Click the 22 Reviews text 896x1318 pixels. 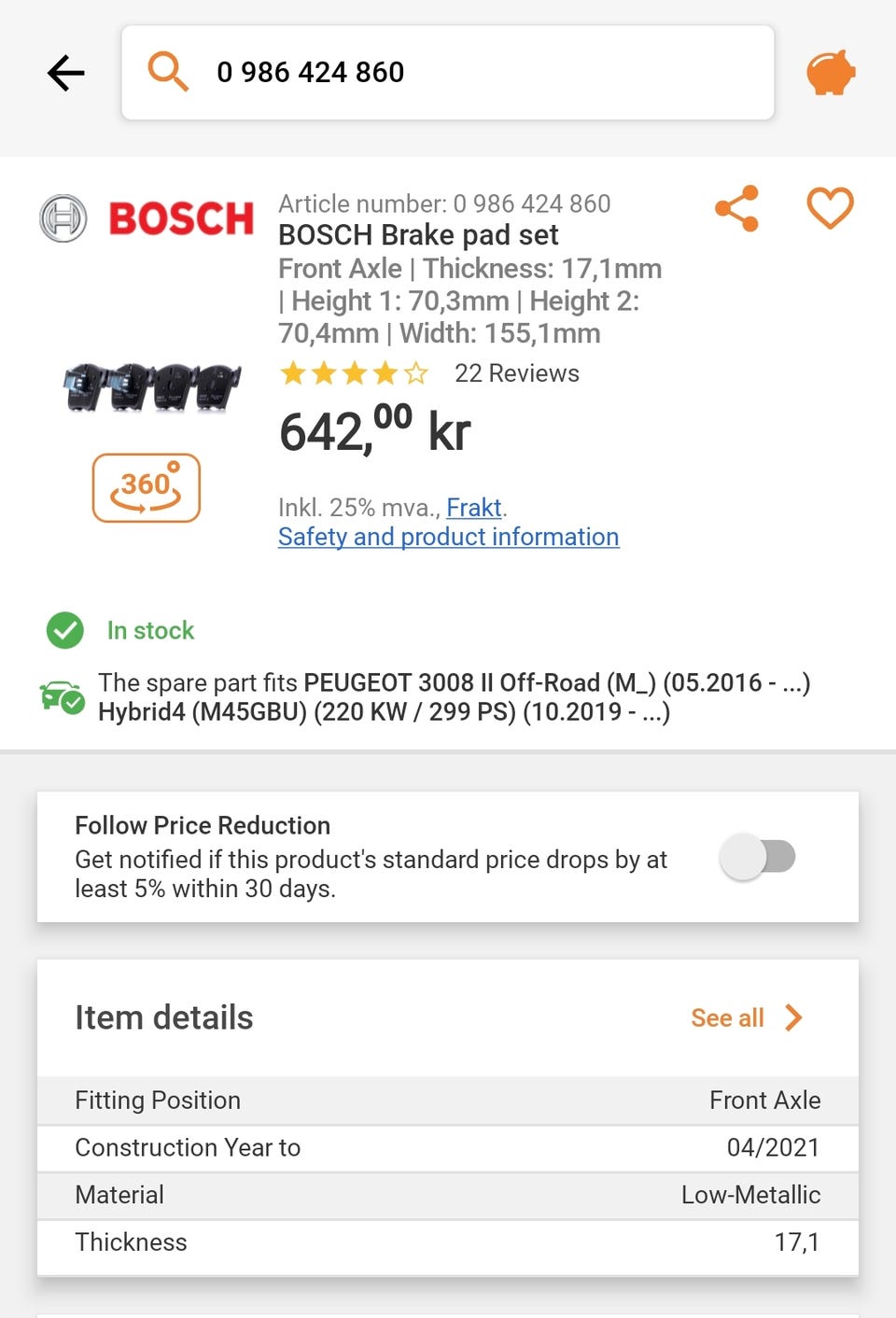[516, 373]
